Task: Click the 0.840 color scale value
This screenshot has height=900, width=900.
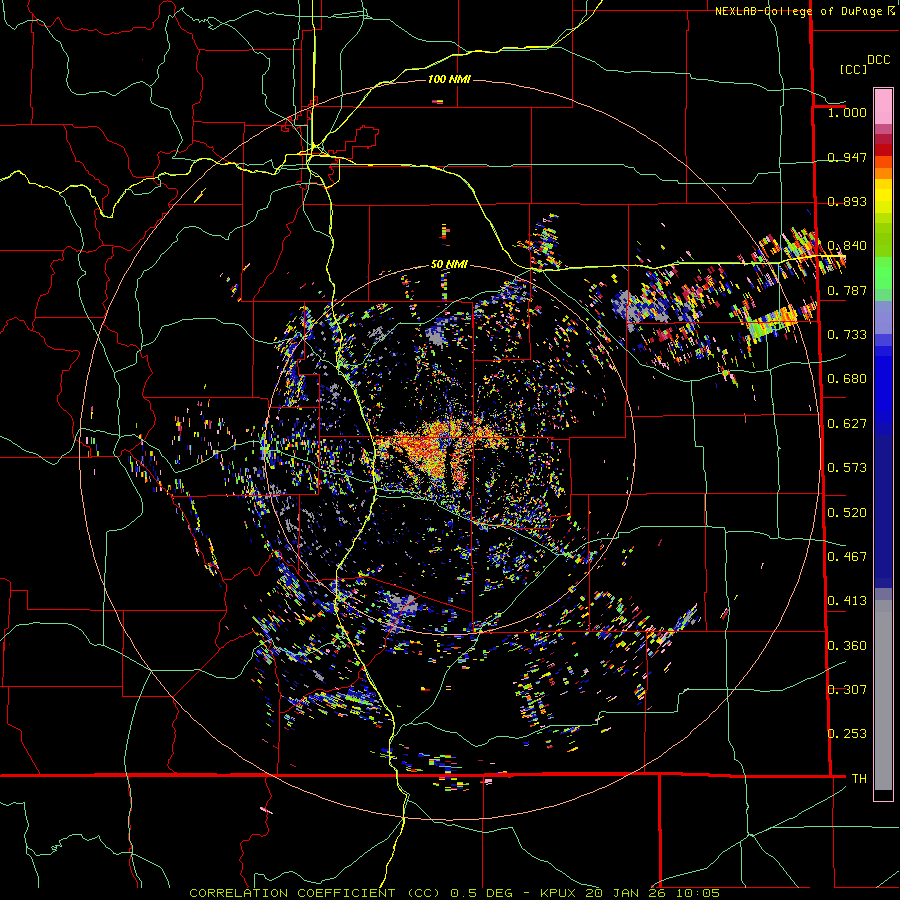Action: coord(847,246)
